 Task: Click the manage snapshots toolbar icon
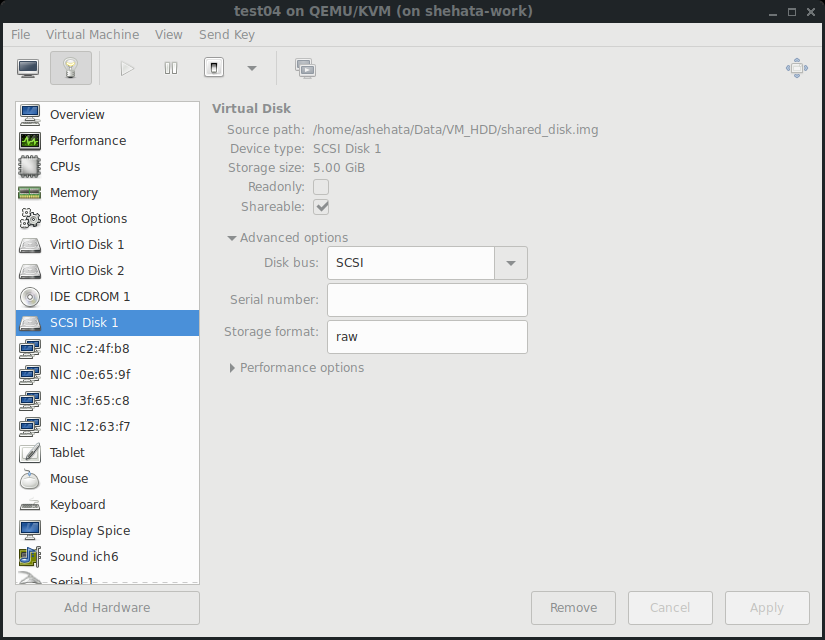305,68
